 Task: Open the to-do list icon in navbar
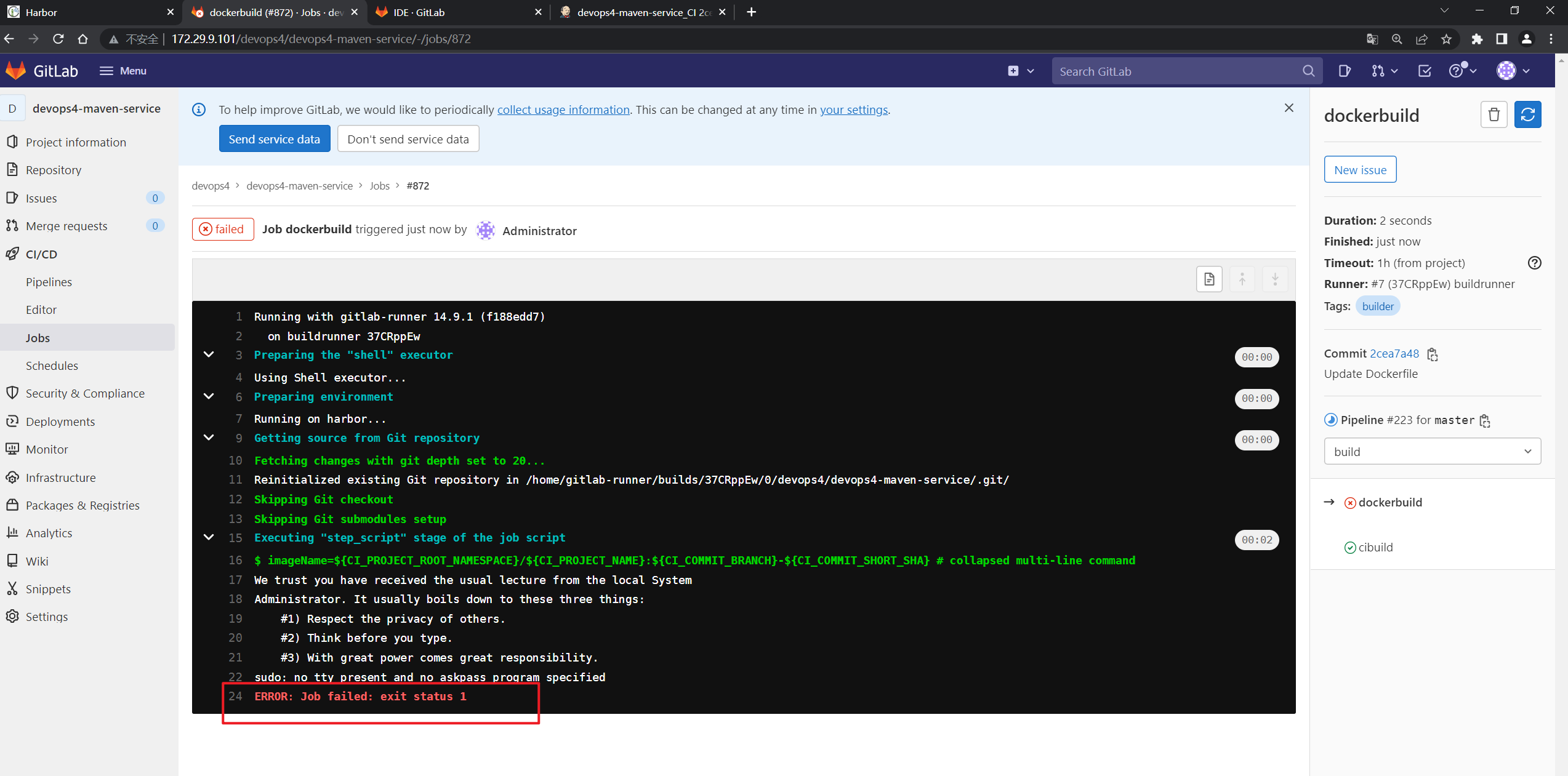[x=1425, y=71]
